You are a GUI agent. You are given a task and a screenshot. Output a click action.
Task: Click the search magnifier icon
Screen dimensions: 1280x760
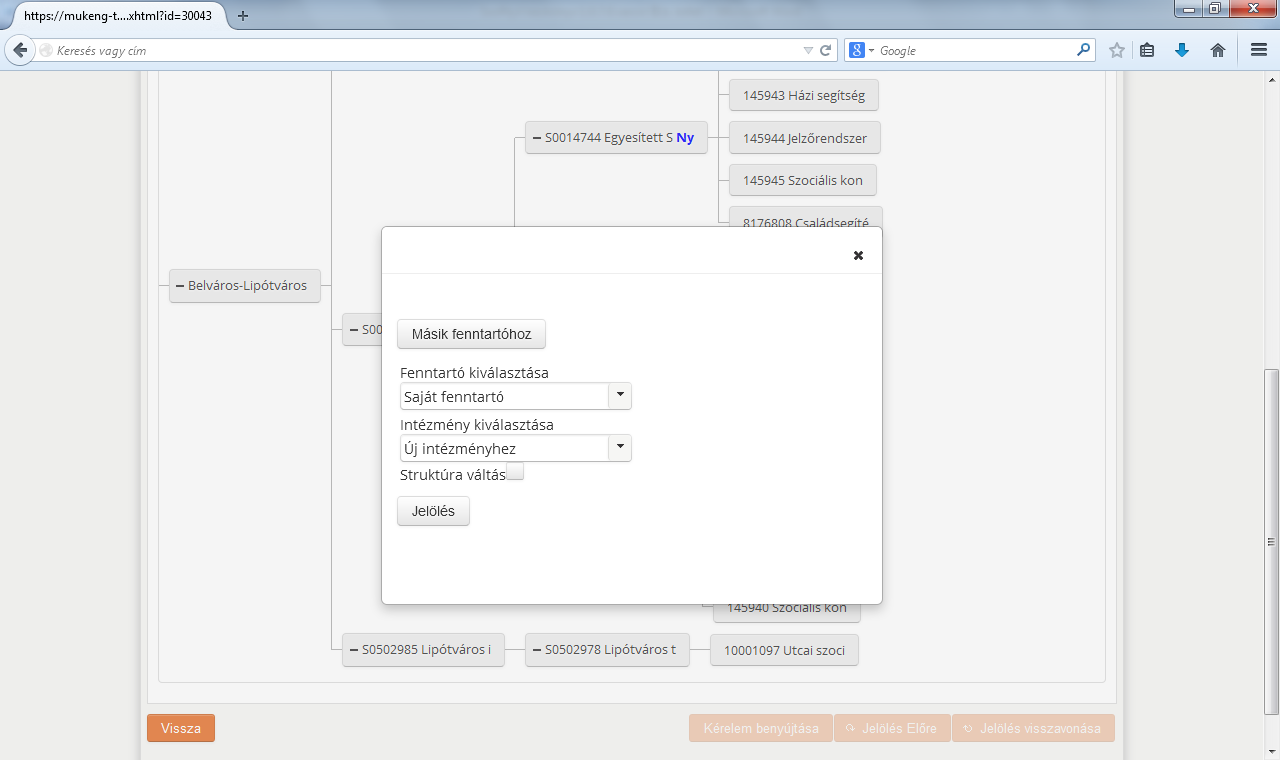pyautogui.click(x=1083, y=50)
